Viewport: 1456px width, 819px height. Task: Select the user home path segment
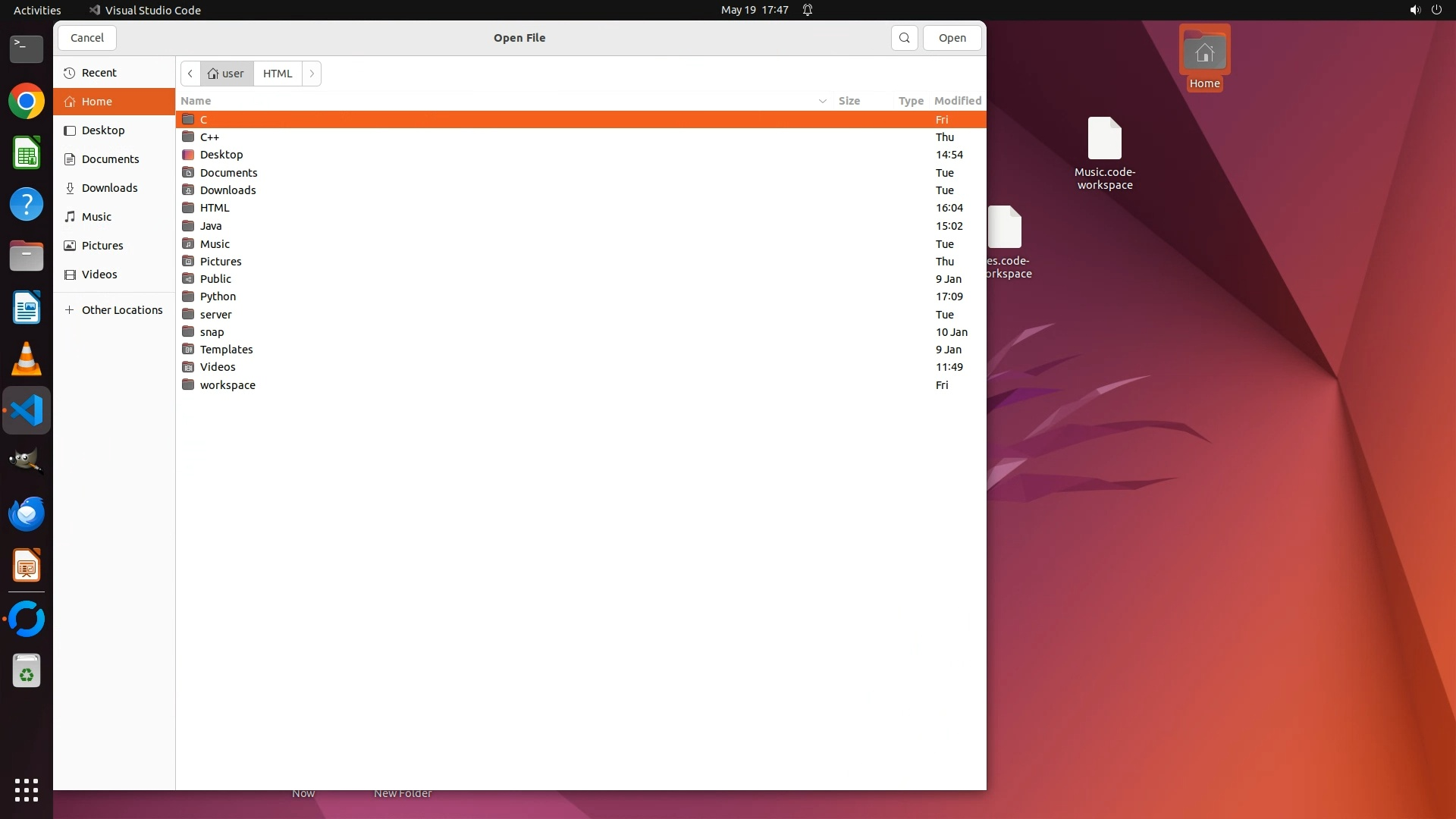pyautogui.click(x=226, y=74)
